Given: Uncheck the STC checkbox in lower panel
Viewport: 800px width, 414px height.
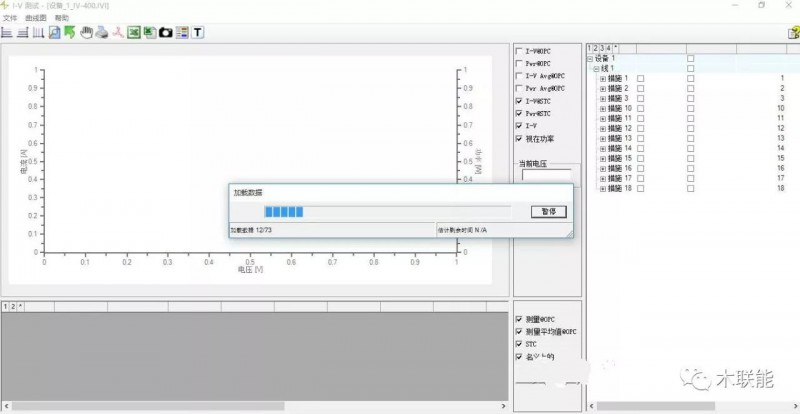Looking at the screenshot, I should point(519,344).
